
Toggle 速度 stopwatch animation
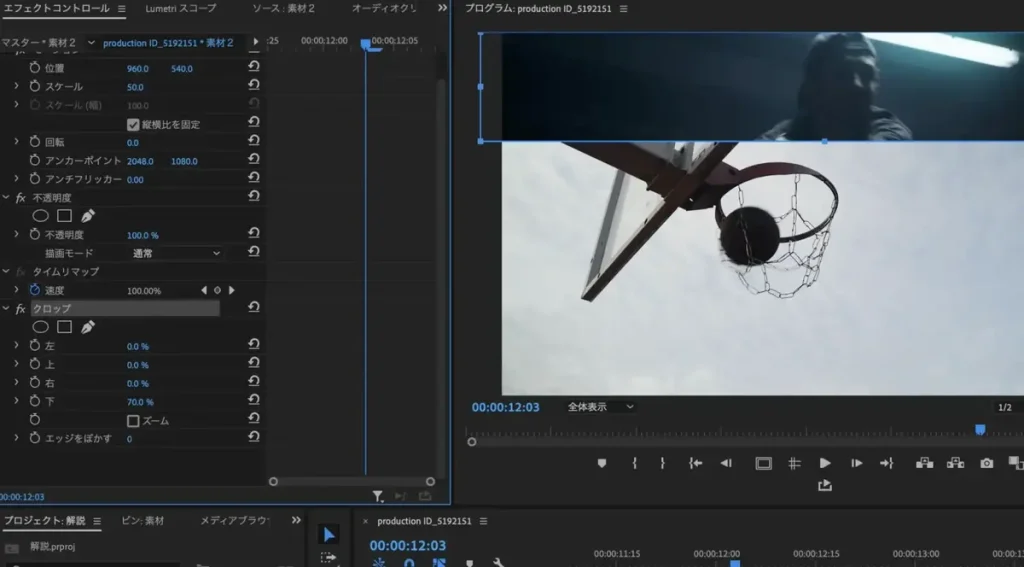point(35,289)
